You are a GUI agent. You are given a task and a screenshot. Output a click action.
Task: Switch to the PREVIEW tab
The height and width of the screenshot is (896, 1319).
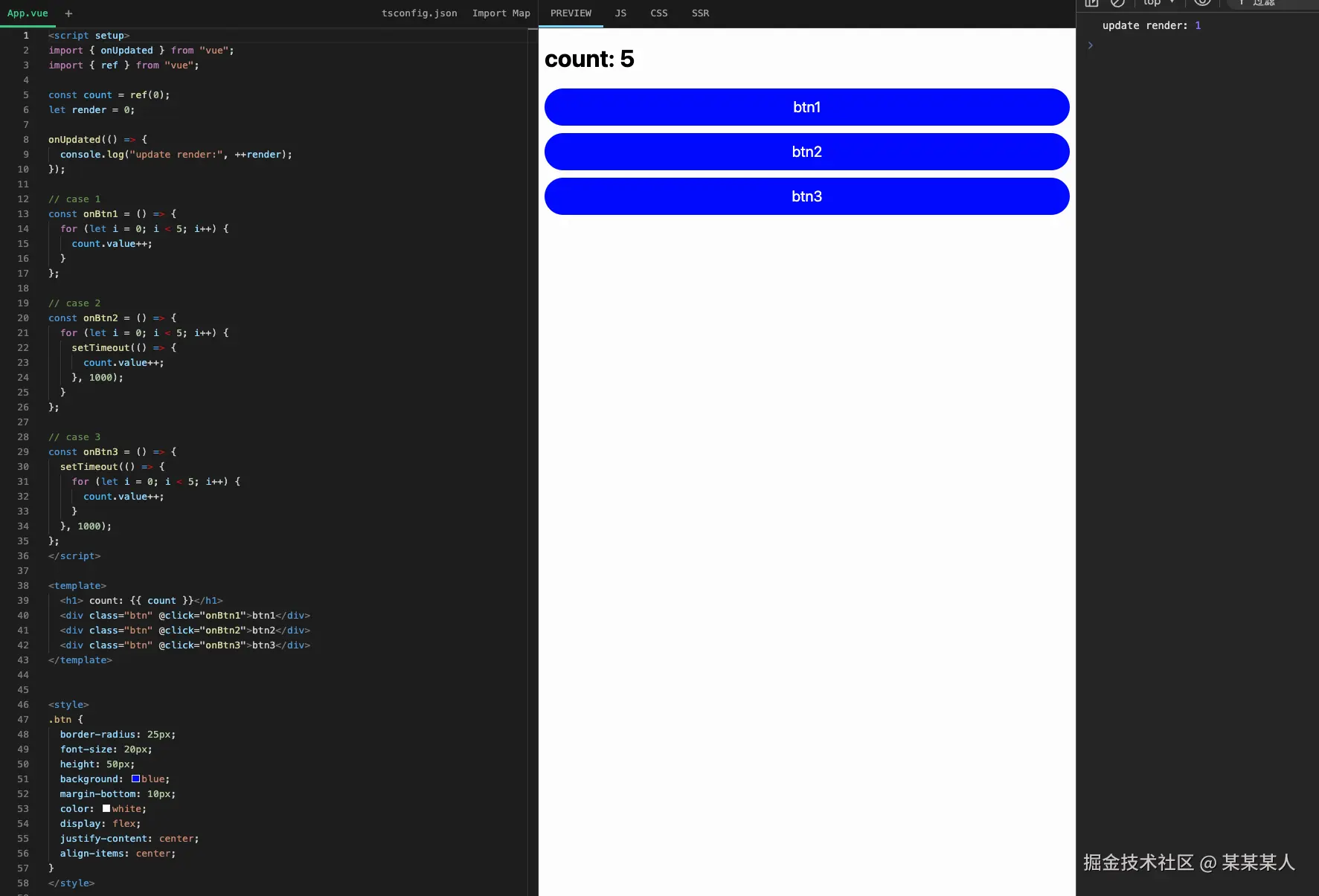pos(571,13)
